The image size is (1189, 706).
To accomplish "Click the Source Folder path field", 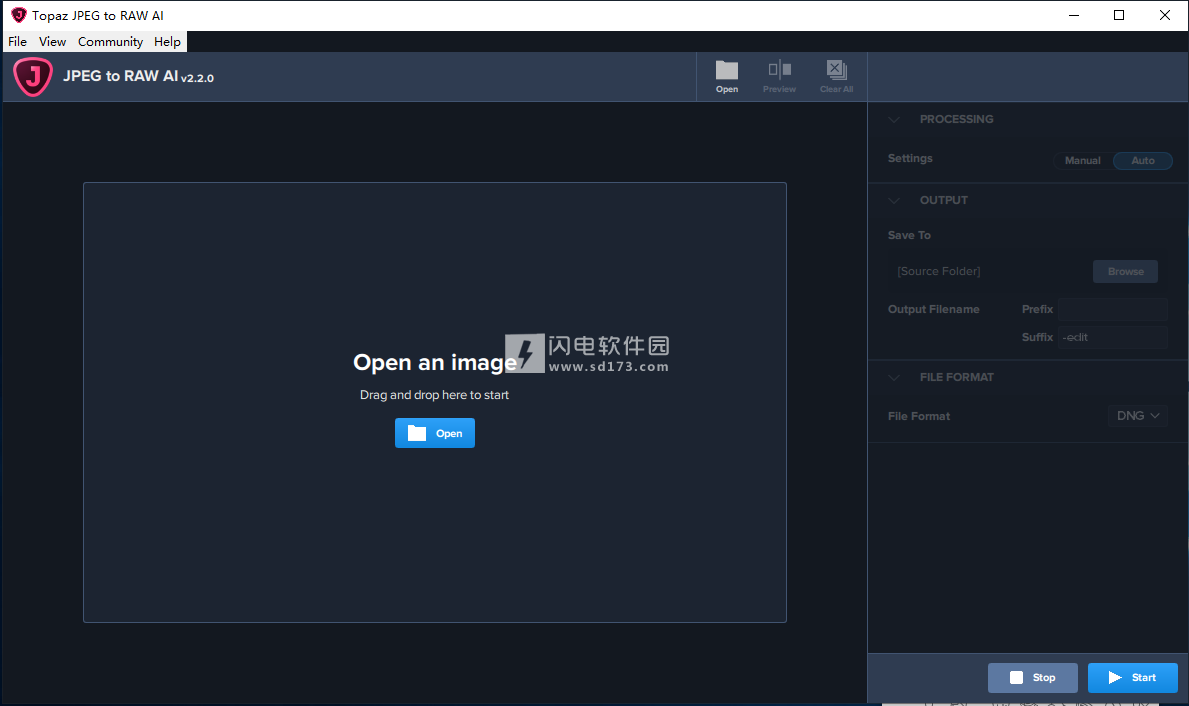I will 990,271.
